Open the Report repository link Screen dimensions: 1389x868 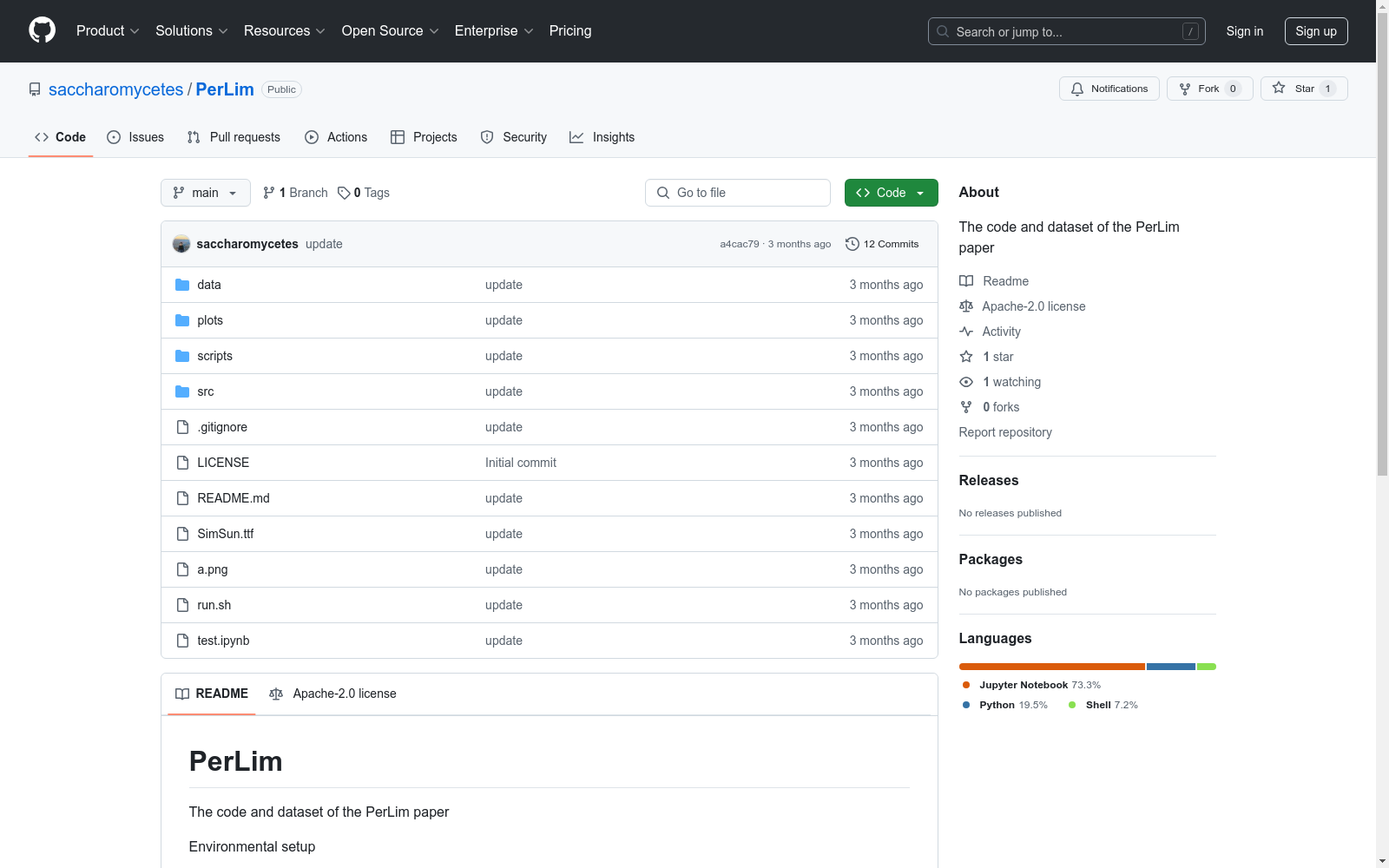[1005, 432]
